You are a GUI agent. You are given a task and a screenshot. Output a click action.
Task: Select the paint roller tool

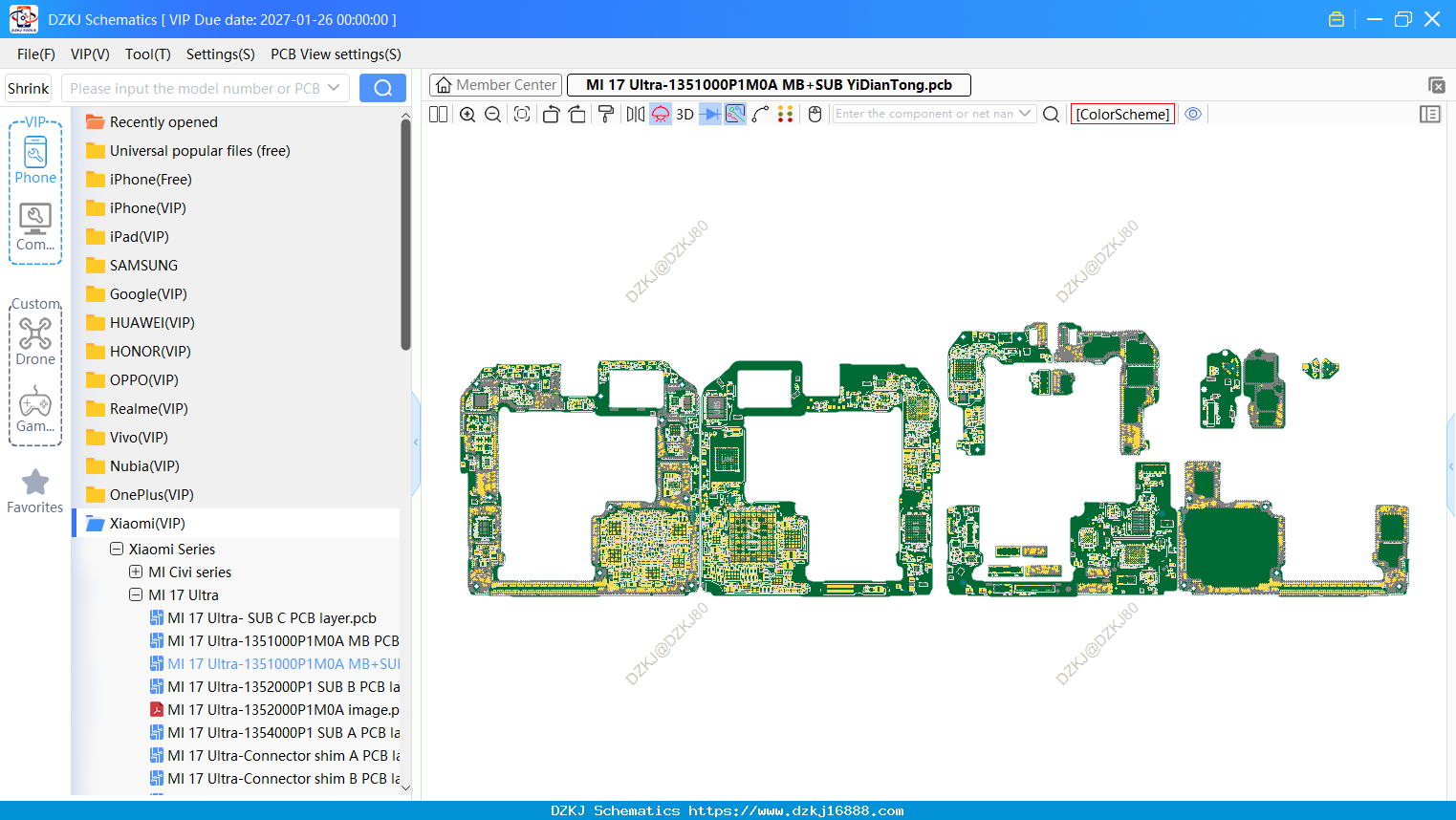[x=606, y=114]
